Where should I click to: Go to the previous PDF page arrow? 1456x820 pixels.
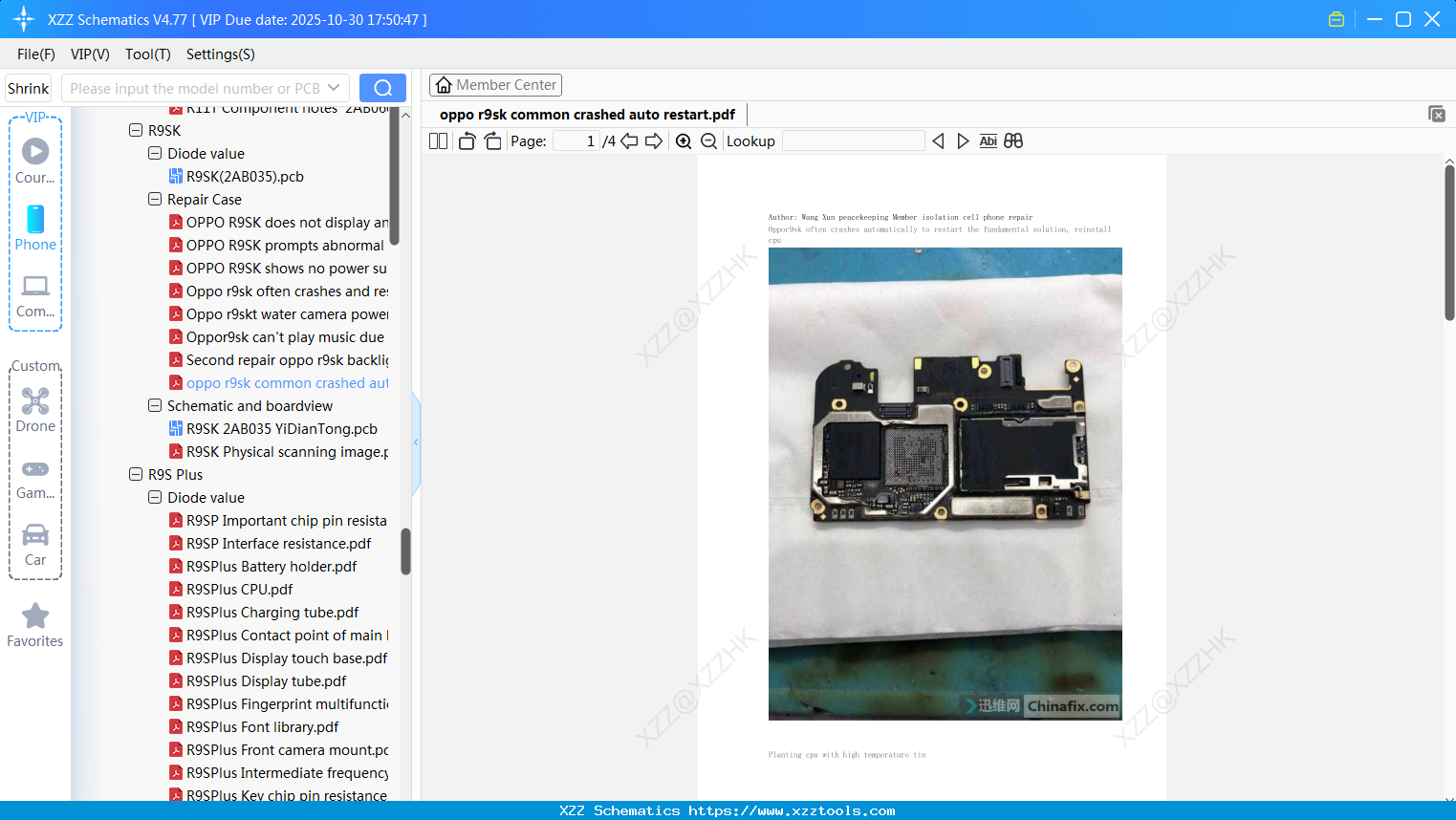(629, 141)
